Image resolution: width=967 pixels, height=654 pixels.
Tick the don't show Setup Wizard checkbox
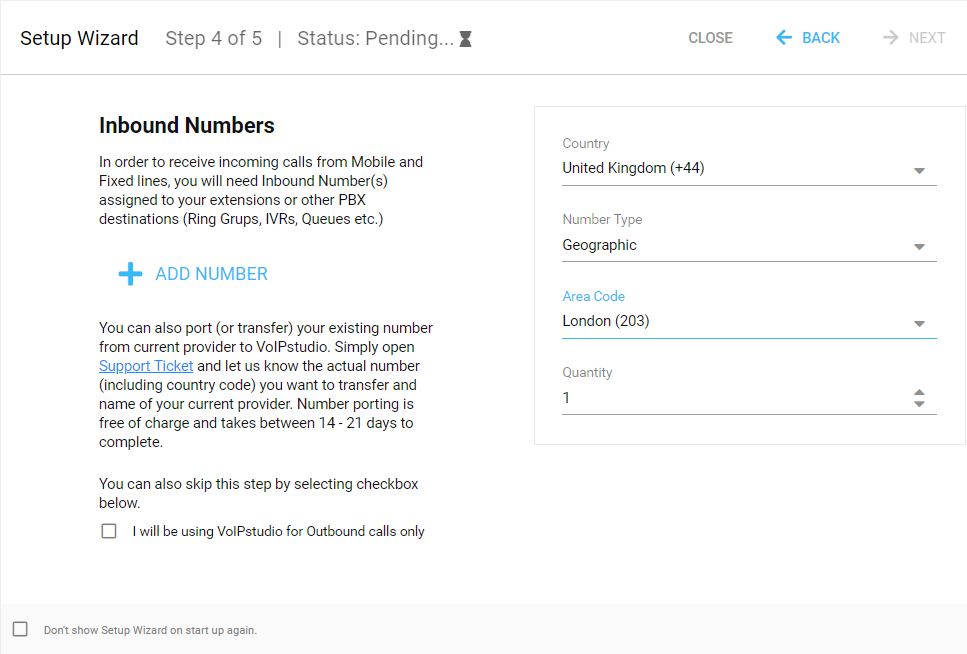[x=20, y=629]
